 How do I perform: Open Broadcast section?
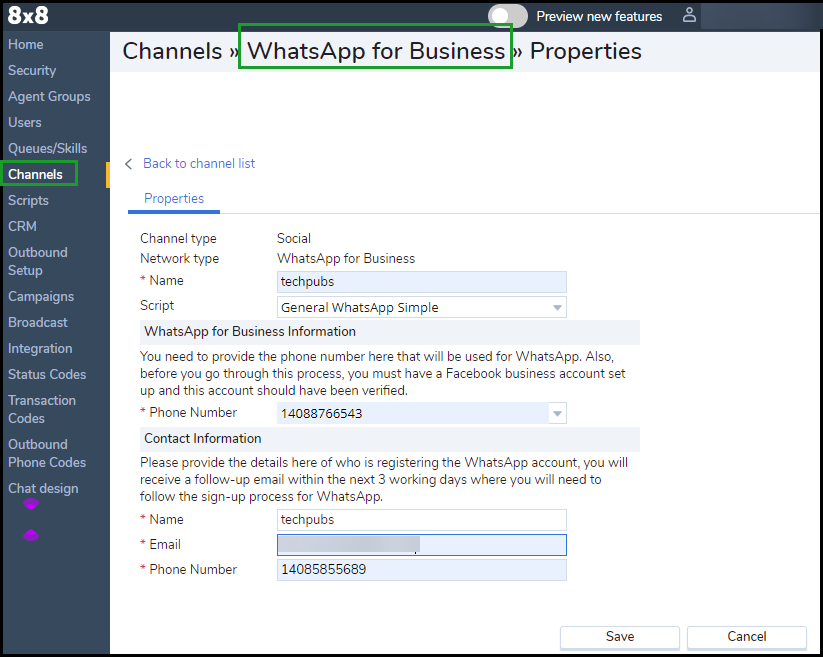point(38,322)
